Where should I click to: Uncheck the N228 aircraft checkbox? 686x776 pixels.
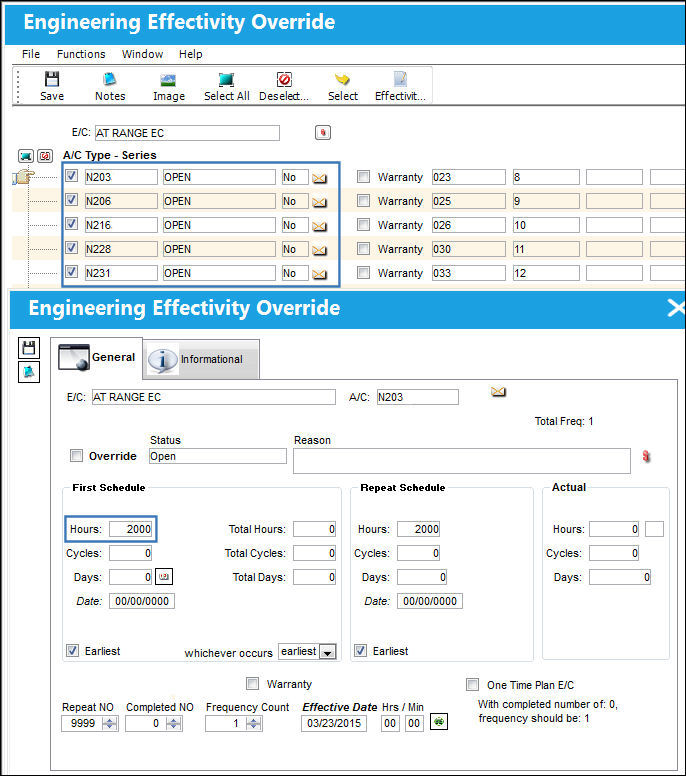[x=71, y=247]
